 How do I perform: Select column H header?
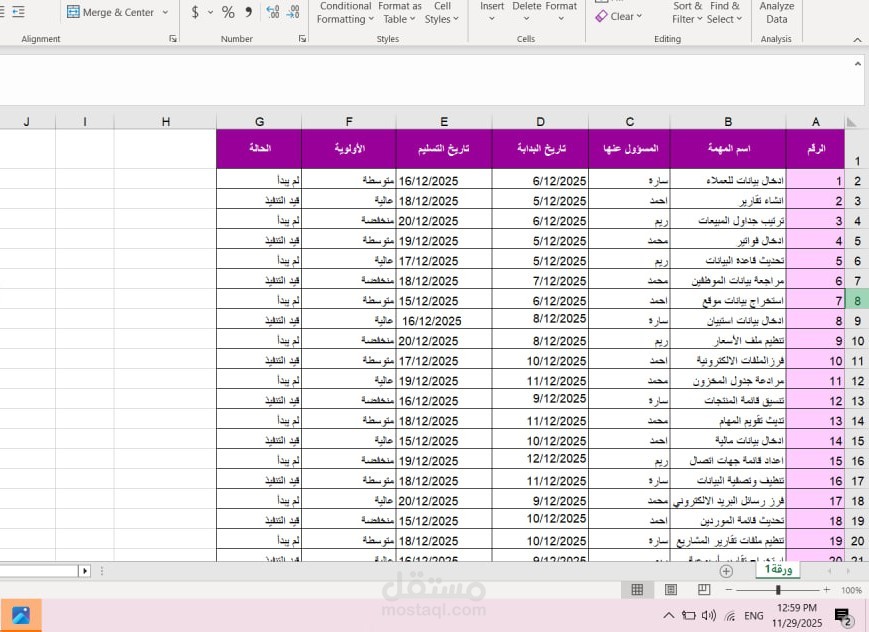pyautogui.click(x=166, y=121)
